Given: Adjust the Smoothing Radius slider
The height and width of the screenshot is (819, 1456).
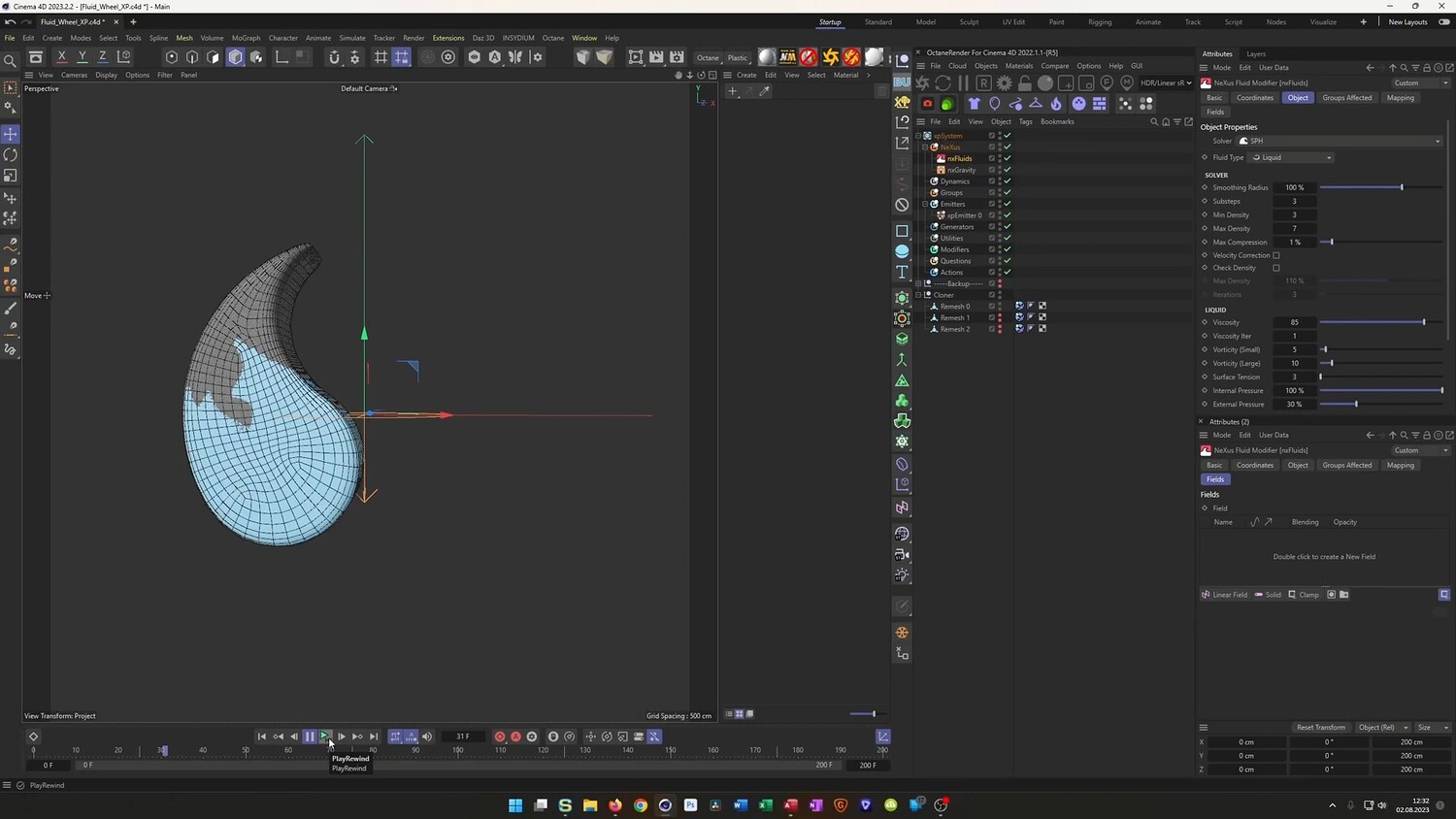Looking at the screenshot, I should point(1380,187).
